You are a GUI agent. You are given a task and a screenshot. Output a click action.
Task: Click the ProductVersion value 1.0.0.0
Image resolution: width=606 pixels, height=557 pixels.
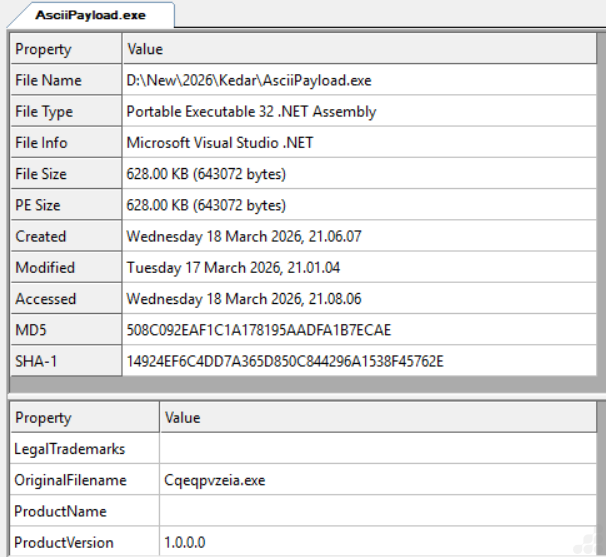pyautogui.click(x=184, y=542)
